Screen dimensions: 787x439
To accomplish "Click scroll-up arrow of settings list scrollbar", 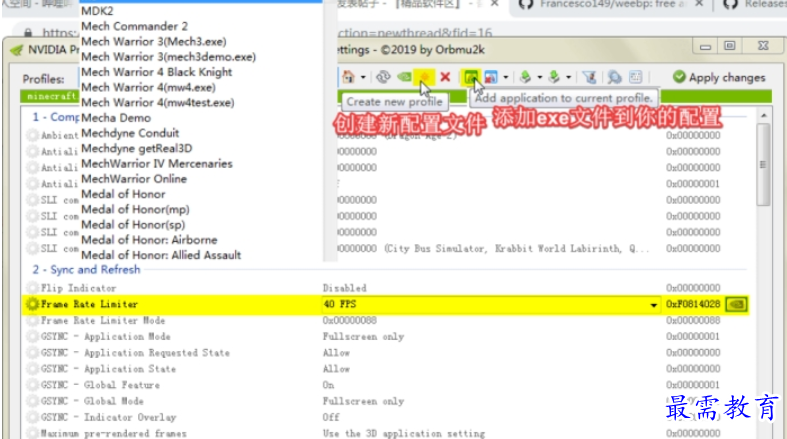I will [763, 115].
